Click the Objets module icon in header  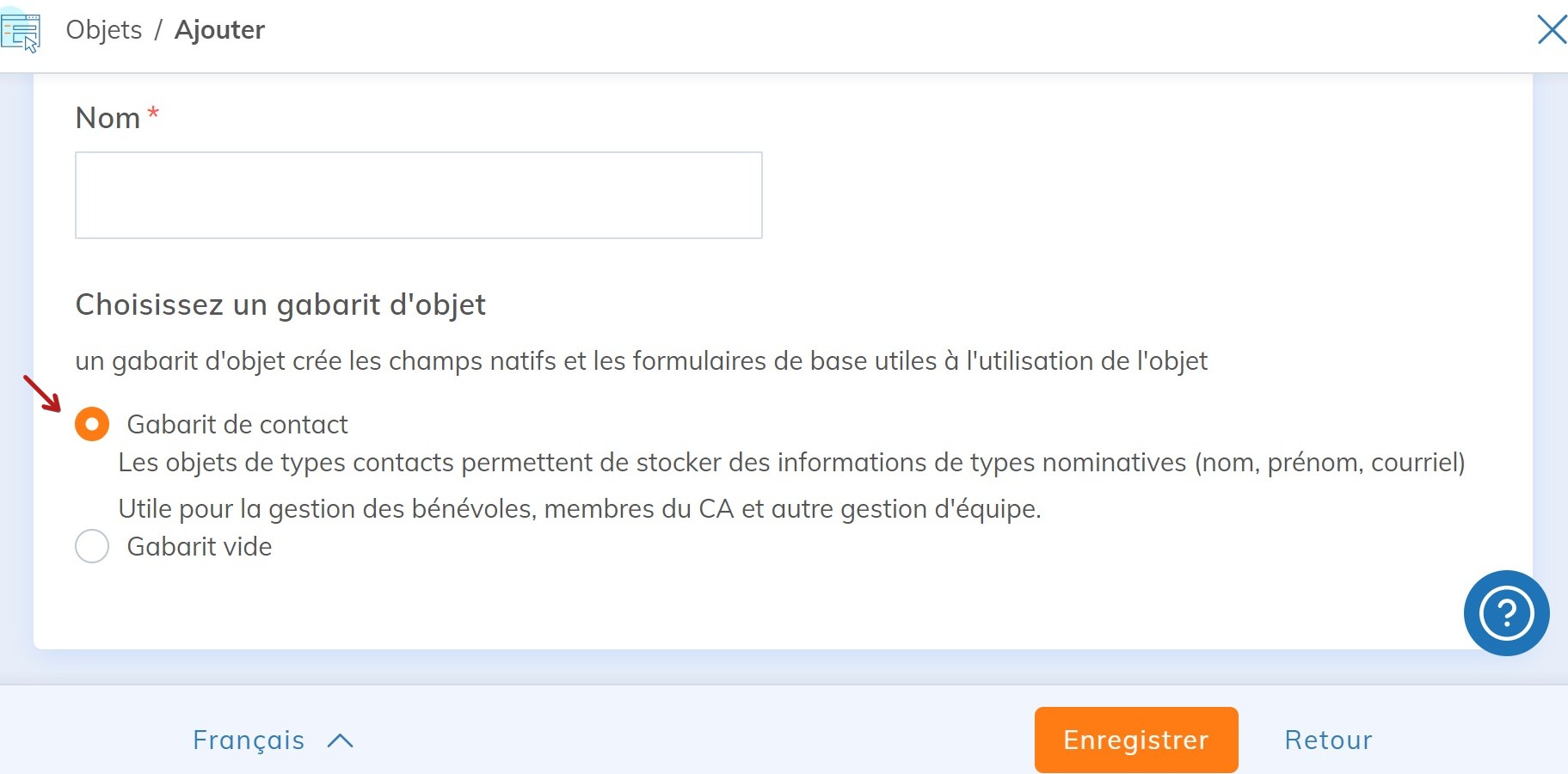[21, 33]
